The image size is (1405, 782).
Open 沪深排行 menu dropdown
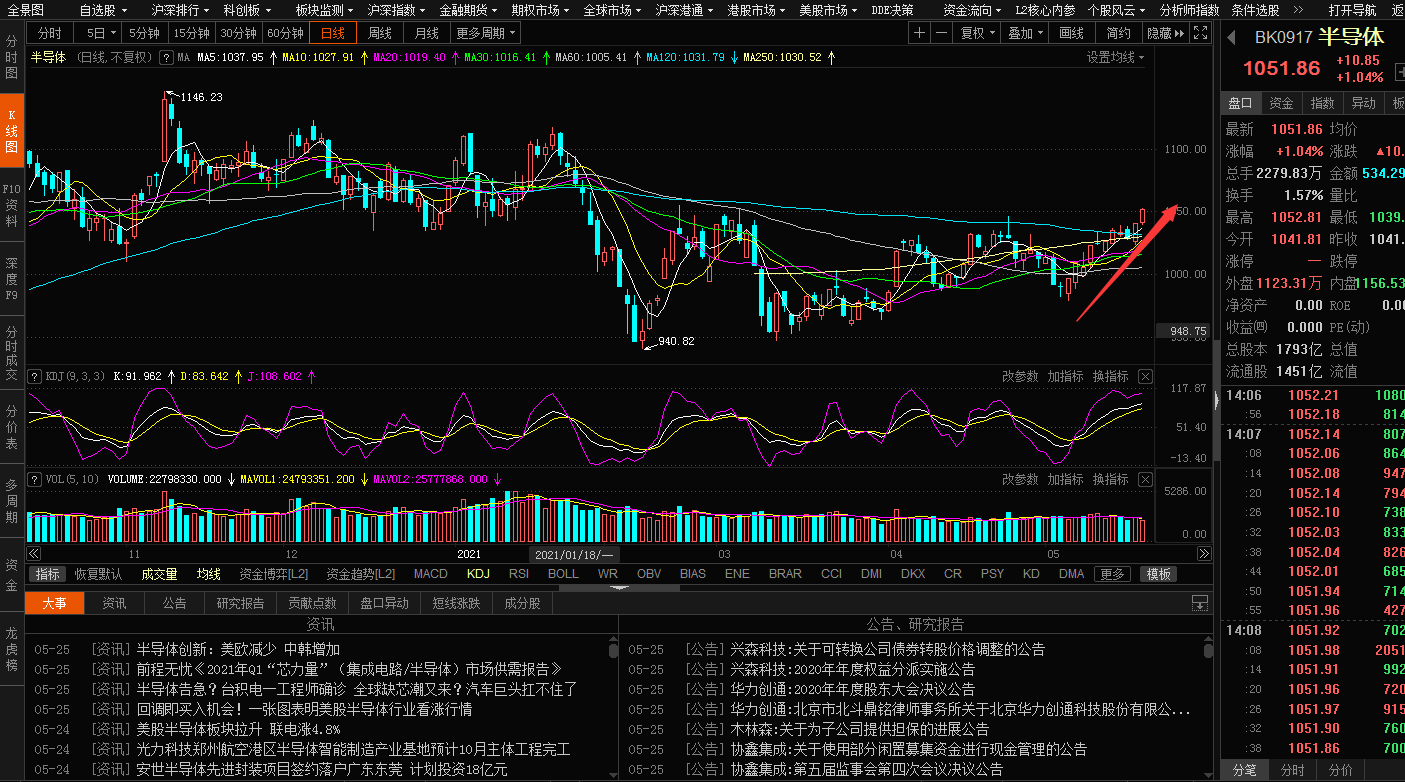(181, 10)
